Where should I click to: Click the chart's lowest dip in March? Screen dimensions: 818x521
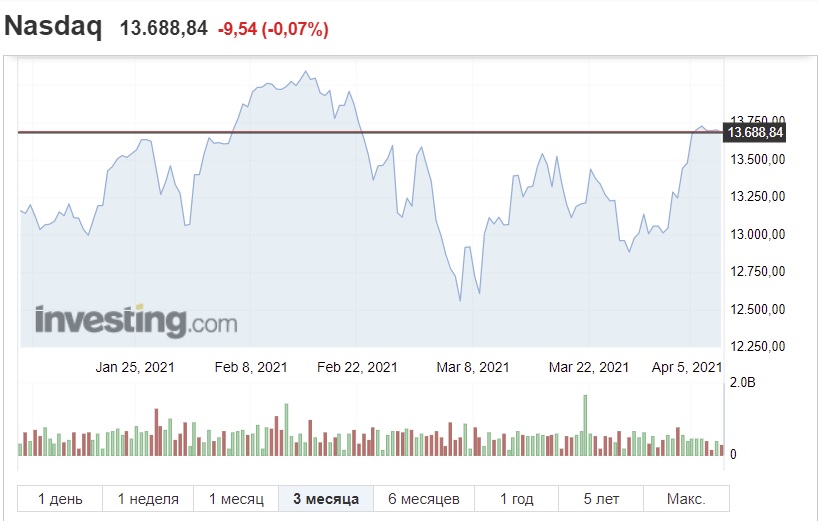click(x=460, y=300)
